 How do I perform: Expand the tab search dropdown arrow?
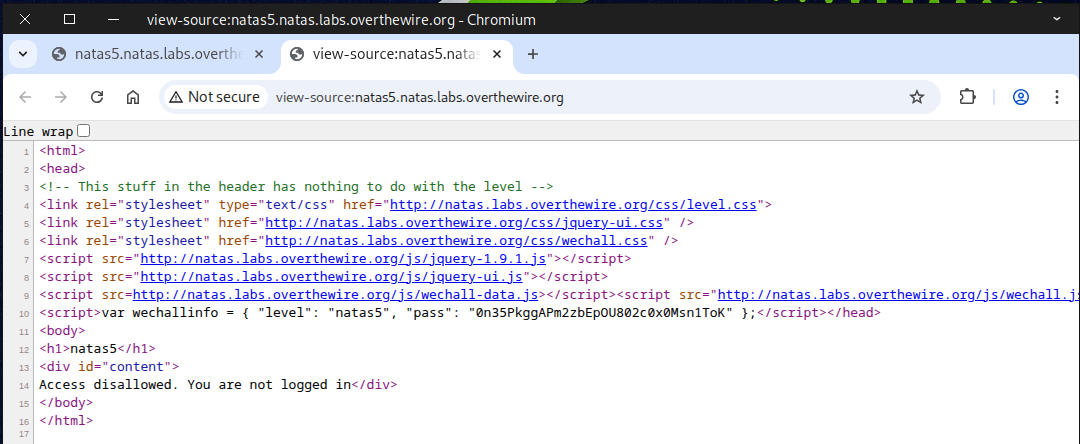click(x=22, y=54)
